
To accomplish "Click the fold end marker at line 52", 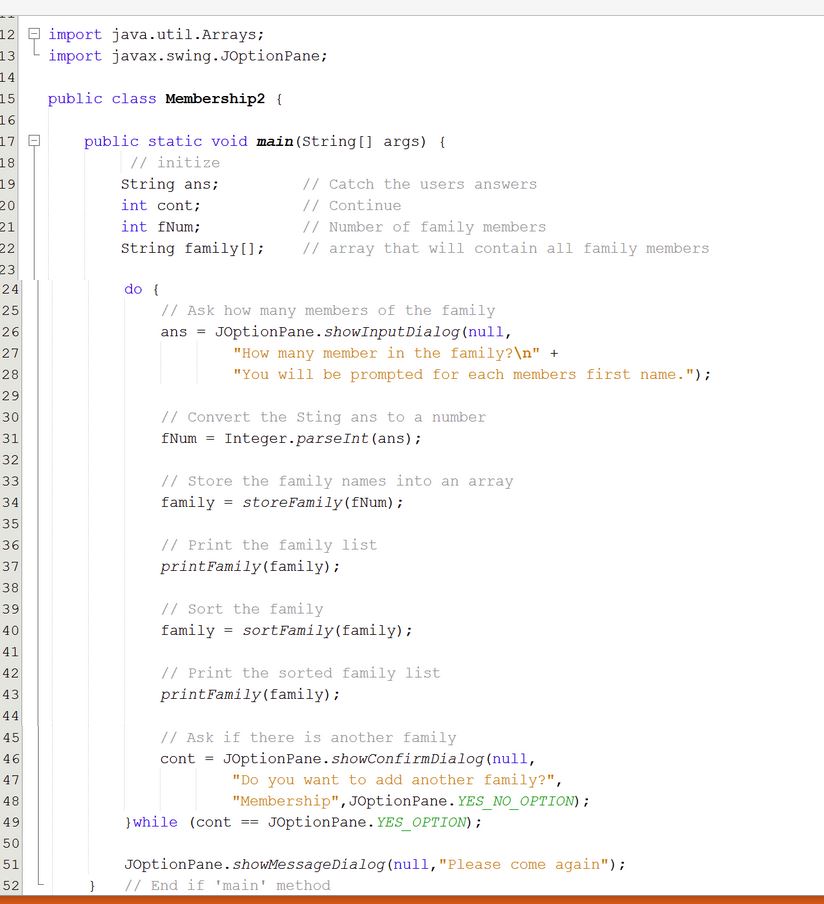I will tap(34, 885).
